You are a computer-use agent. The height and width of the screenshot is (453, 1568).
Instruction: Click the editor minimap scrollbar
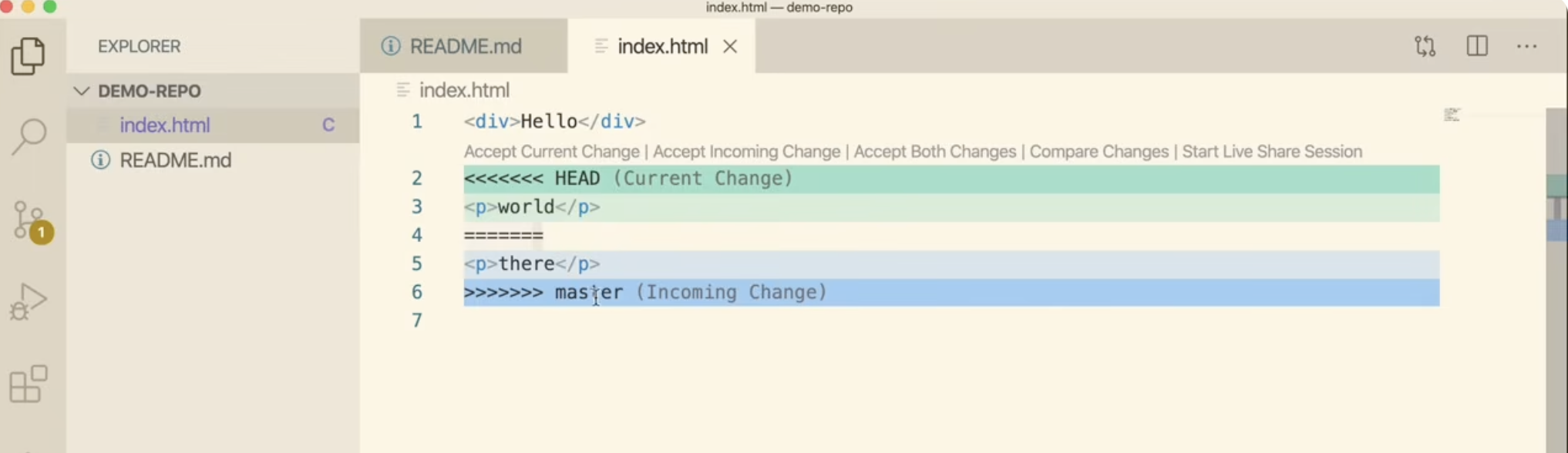1556,208
